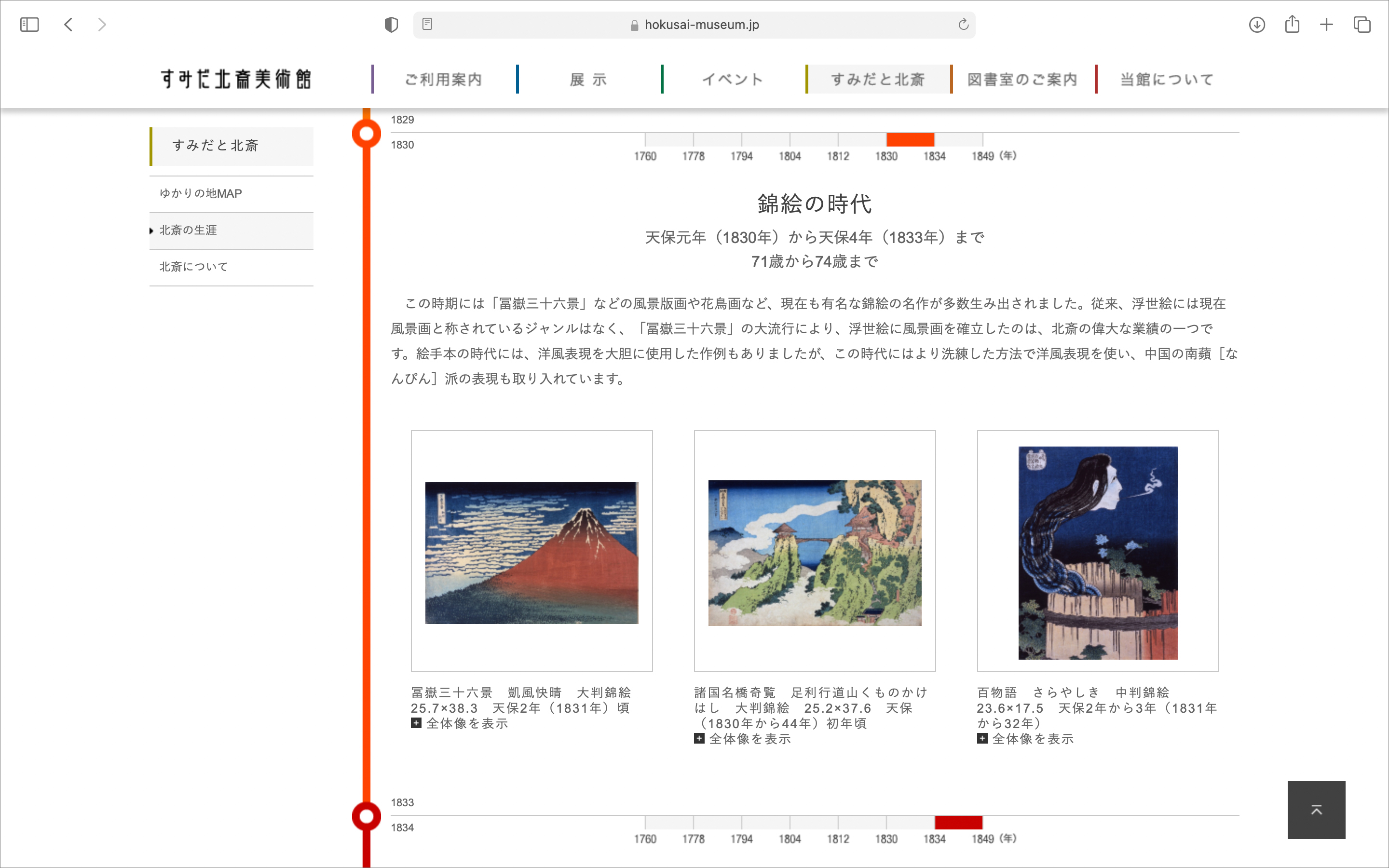Open 北斎について in sidebar
Viewport: 1389px width, 868px height.
tap(232, 267)
